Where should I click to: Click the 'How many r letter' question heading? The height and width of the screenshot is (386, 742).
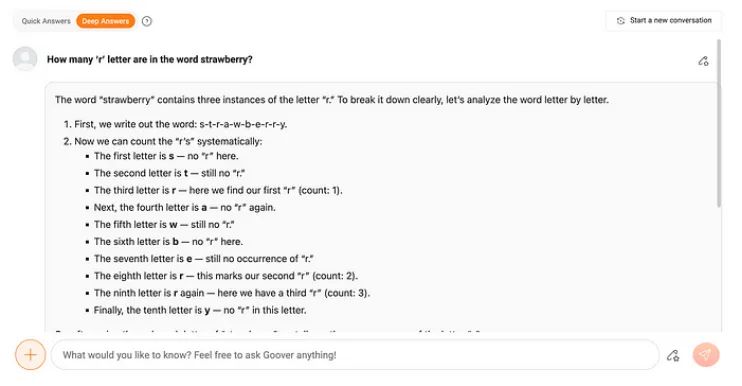(150, 60)
